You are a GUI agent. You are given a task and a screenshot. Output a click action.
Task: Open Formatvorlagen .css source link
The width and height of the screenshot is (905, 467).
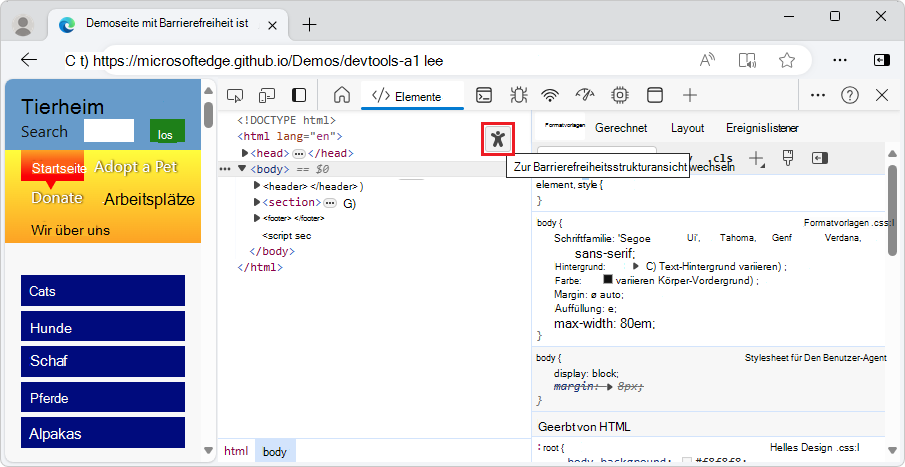tap(848, 223)
